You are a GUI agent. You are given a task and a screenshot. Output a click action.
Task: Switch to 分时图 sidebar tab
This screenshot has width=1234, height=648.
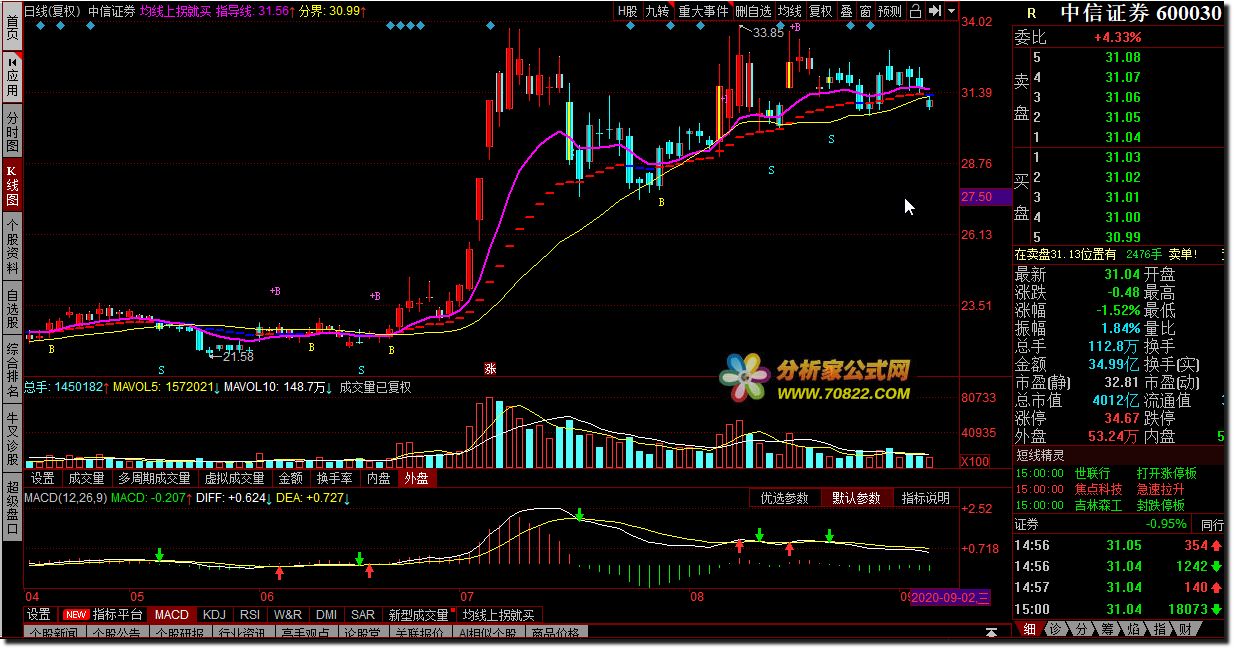(11, 130)
